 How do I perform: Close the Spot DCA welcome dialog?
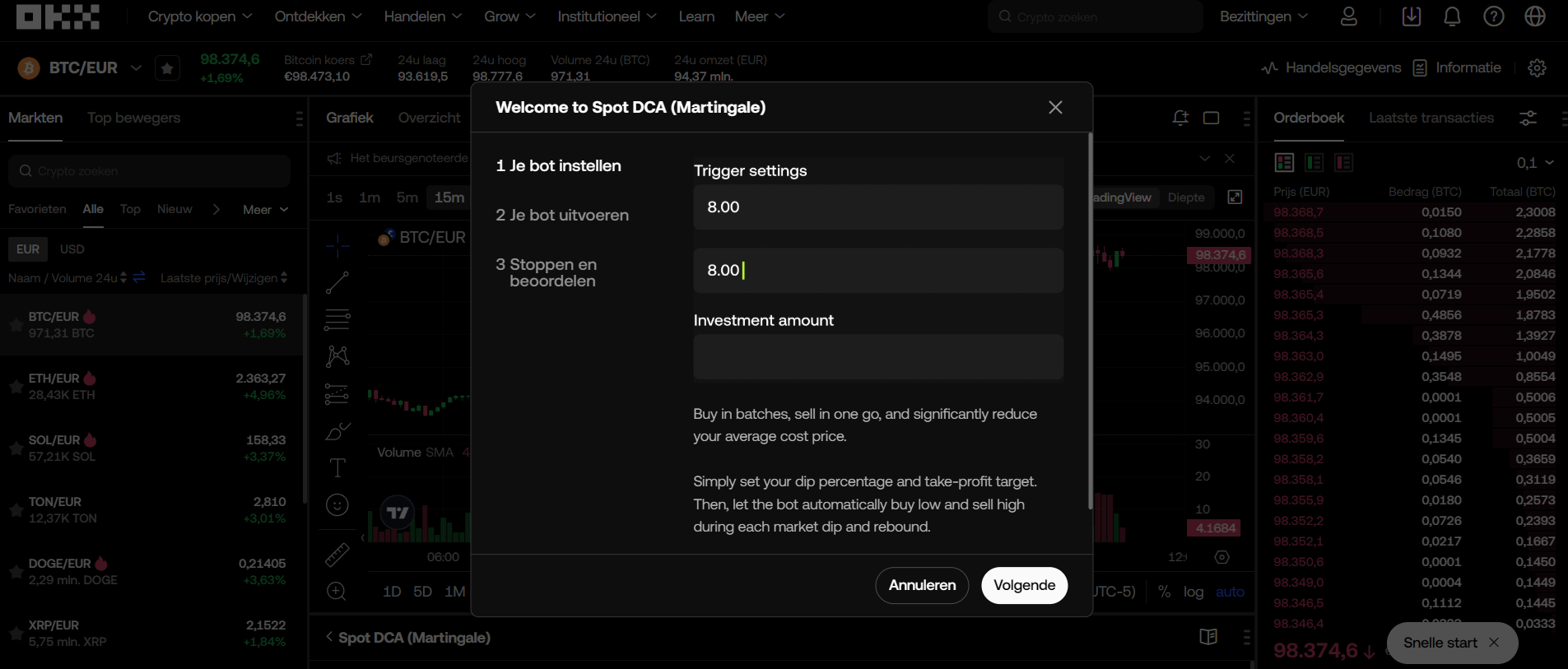click(1055, 107)
